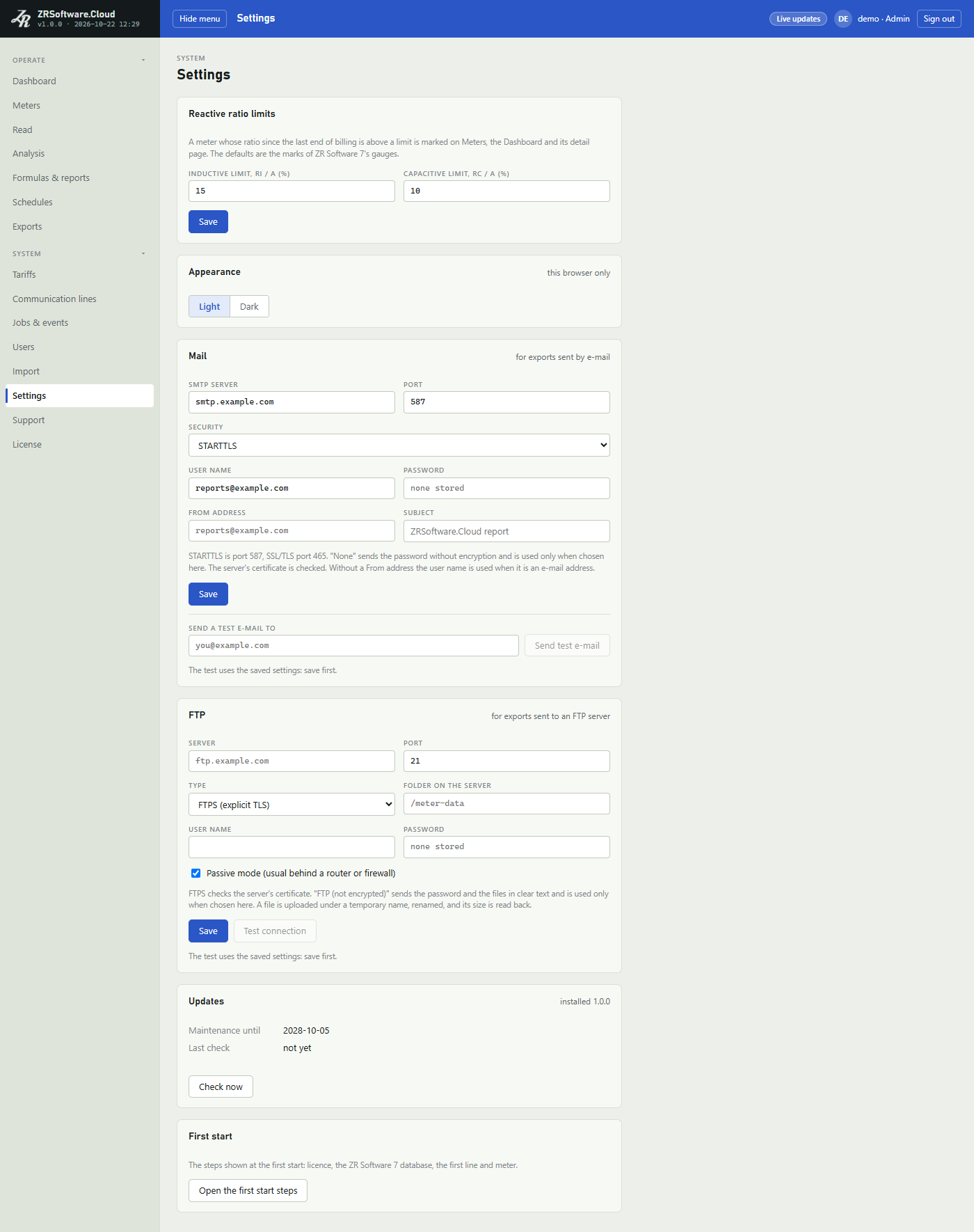Viewport: 974px width, 1232px height.
Task: Switch appearance to Dark
Action: [x=249, y=307]
